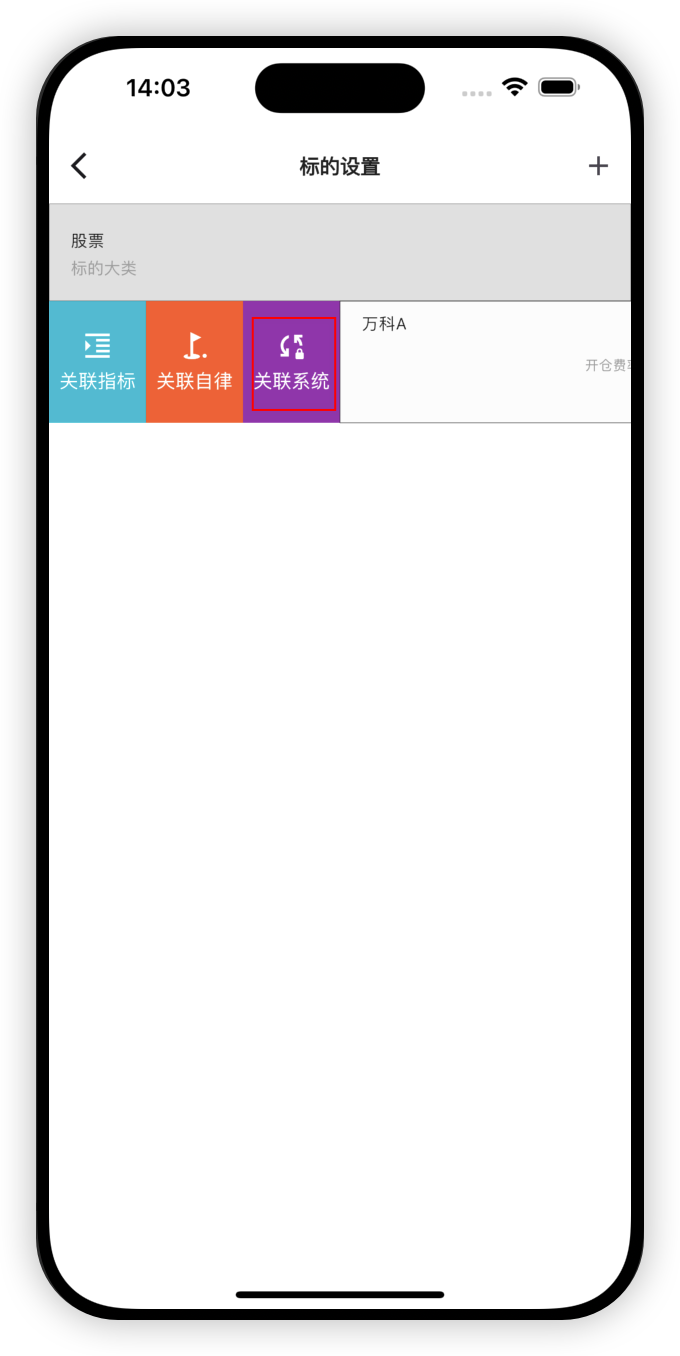Tap the home indicator bar
Screen dimensions: 680x1356
point(340,1294)
